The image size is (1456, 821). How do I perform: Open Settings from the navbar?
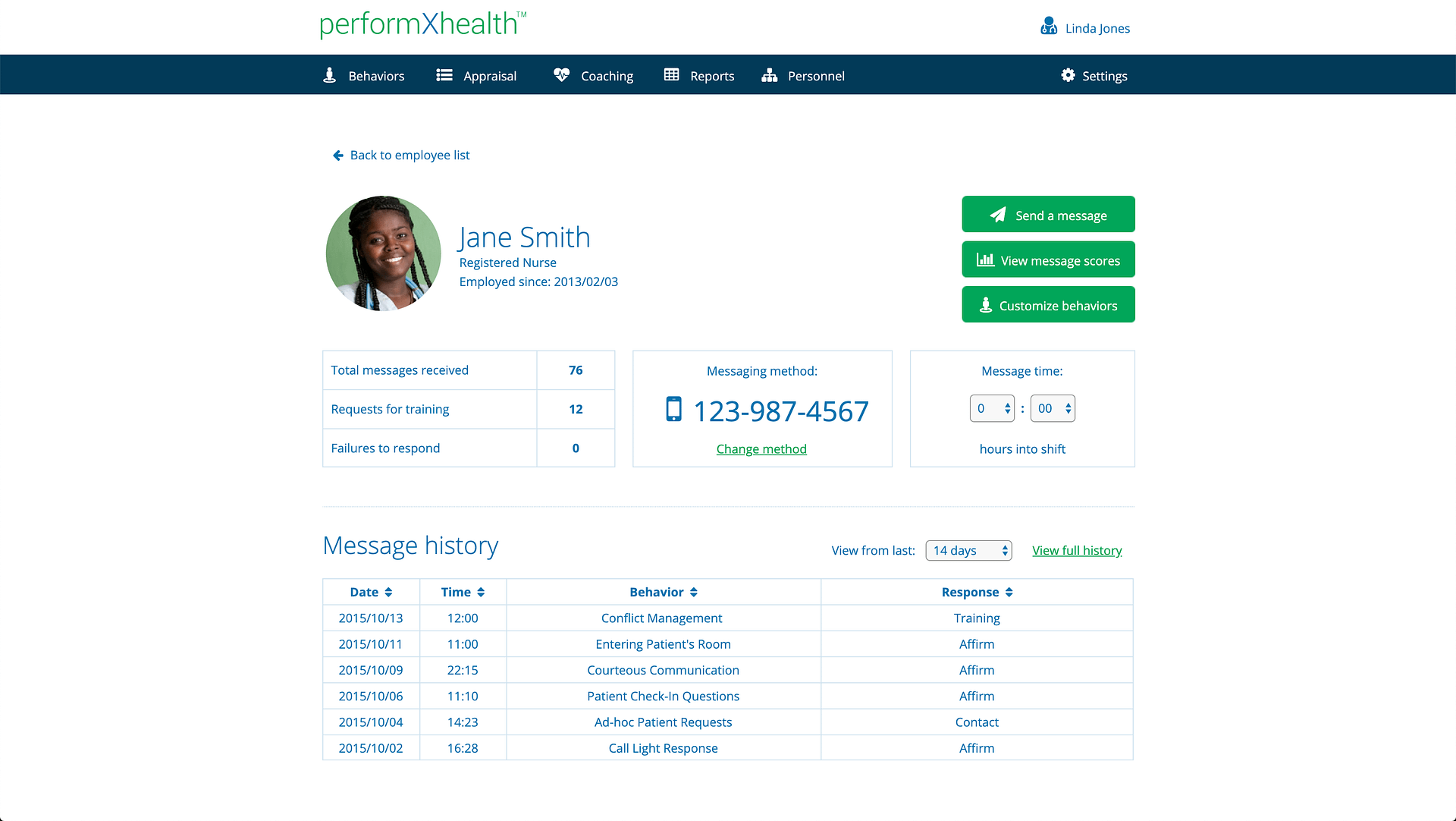tap(1094, 76)
